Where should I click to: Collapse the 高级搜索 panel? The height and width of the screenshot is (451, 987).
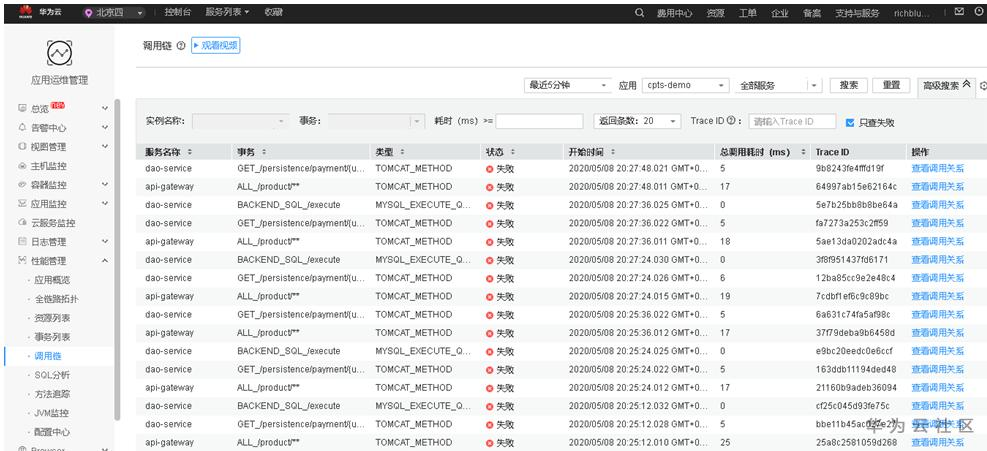pos(947,86)
